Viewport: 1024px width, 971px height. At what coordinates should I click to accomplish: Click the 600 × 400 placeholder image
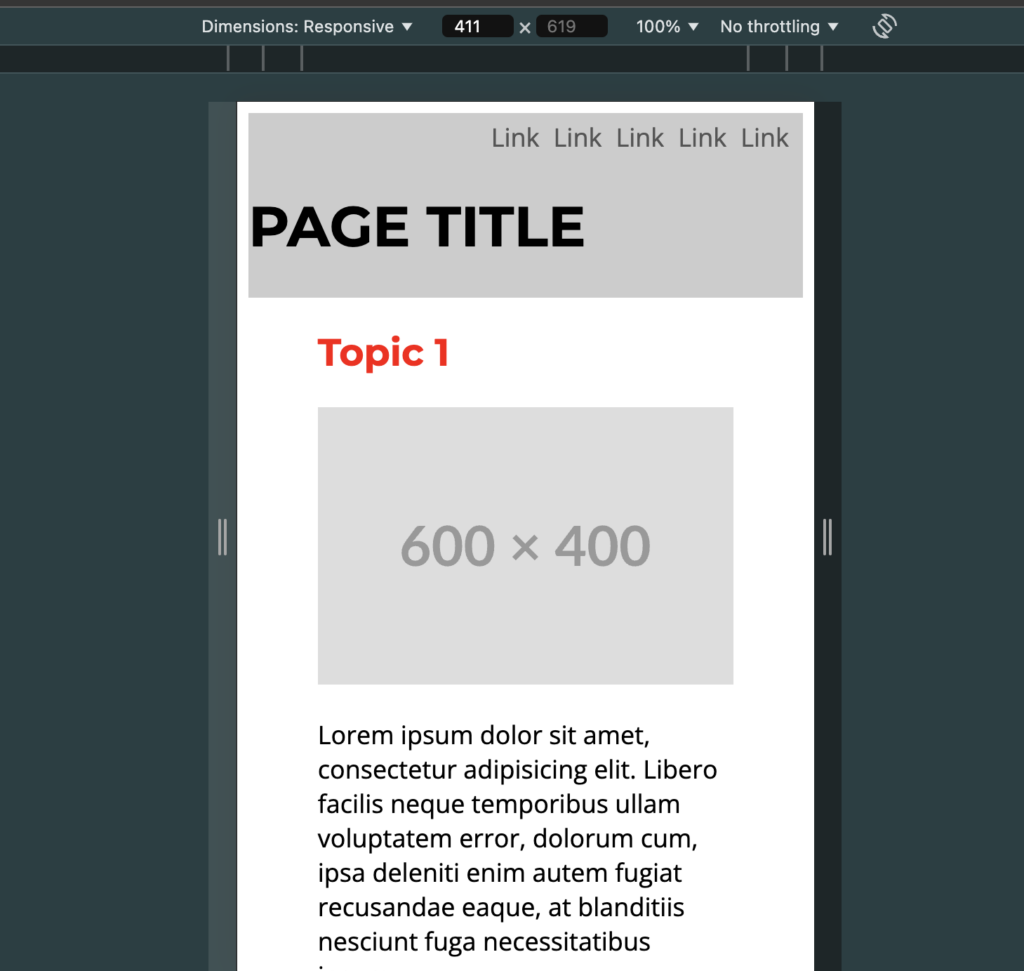[525, 546]
